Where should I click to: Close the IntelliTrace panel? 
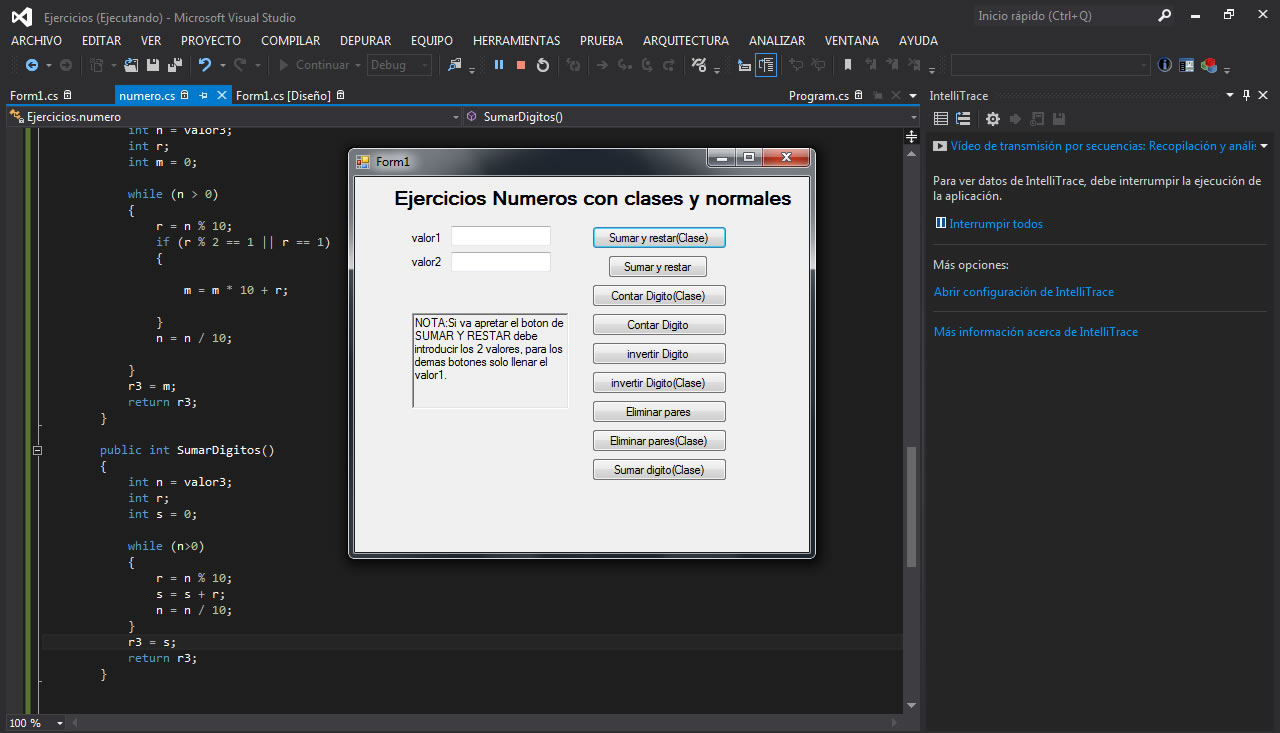tap(1265, 95)
